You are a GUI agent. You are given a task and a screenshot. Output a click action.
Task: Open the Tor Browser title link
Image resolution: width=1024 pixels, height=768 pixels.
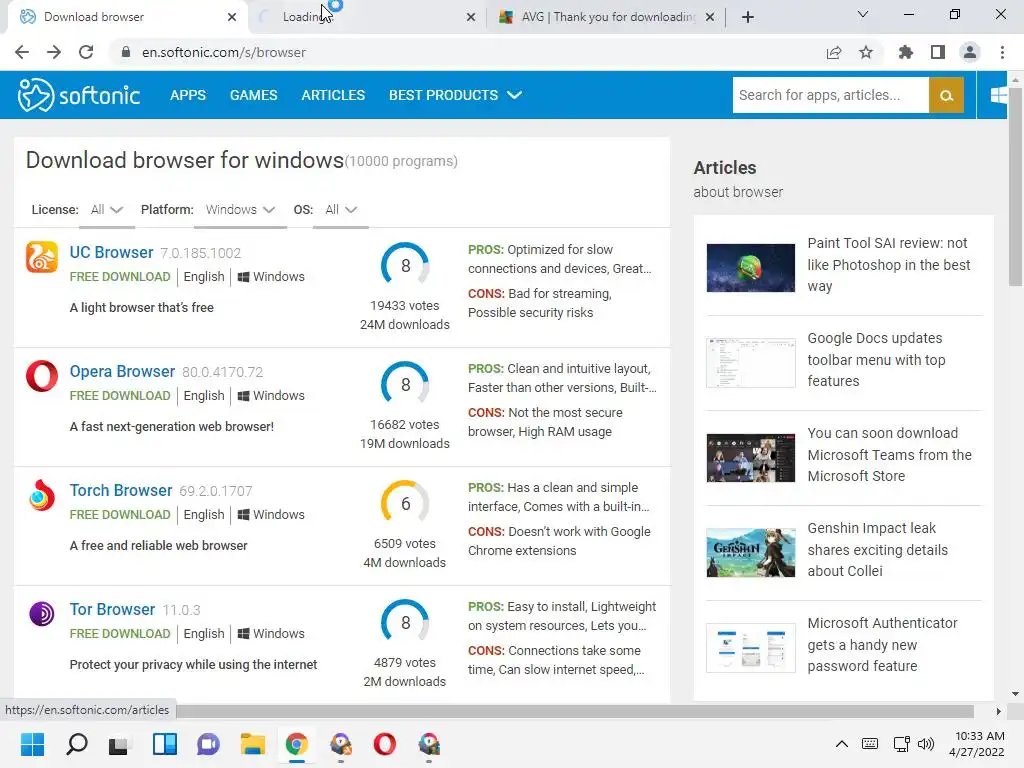pos(112,609)
